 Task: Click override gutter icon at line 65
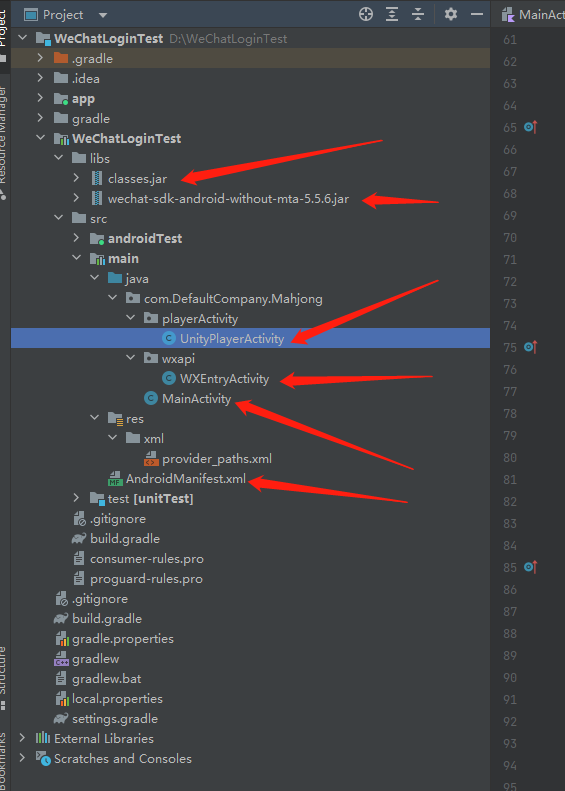[530, 128]
